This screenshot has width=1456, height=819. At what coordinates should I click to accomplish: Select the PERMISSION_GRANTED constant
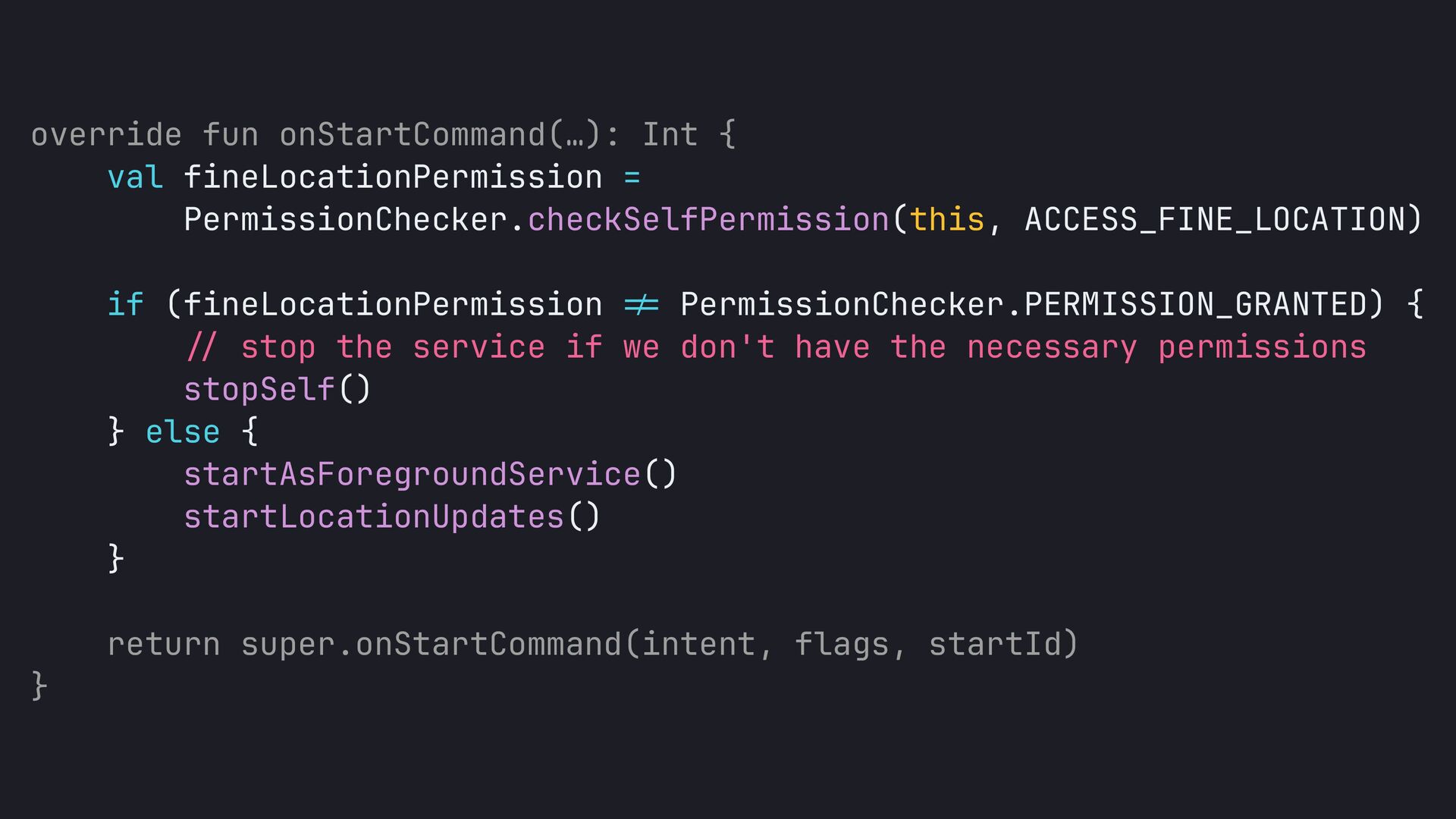1196,305
